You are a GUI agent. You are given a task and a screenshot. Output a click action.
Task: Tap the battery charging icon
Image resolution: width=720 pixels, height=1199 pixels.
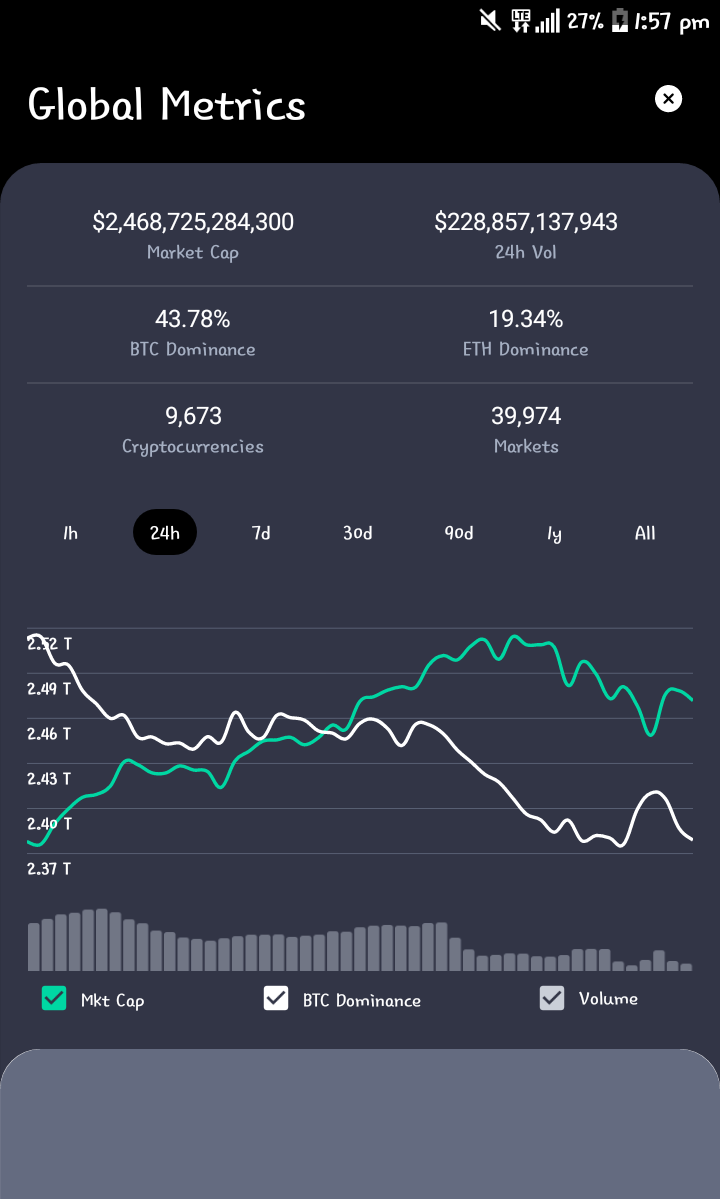pos(619,21)
